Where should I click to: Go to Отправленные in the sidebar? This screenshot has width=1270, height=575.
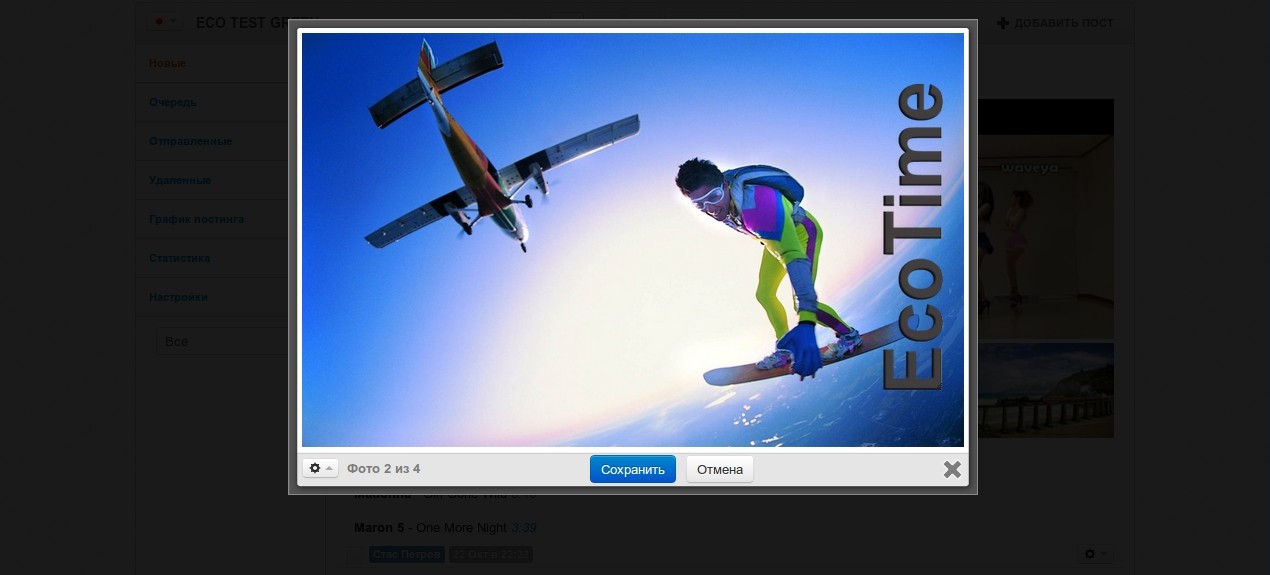pyautogui.click(x=190, y=141)
